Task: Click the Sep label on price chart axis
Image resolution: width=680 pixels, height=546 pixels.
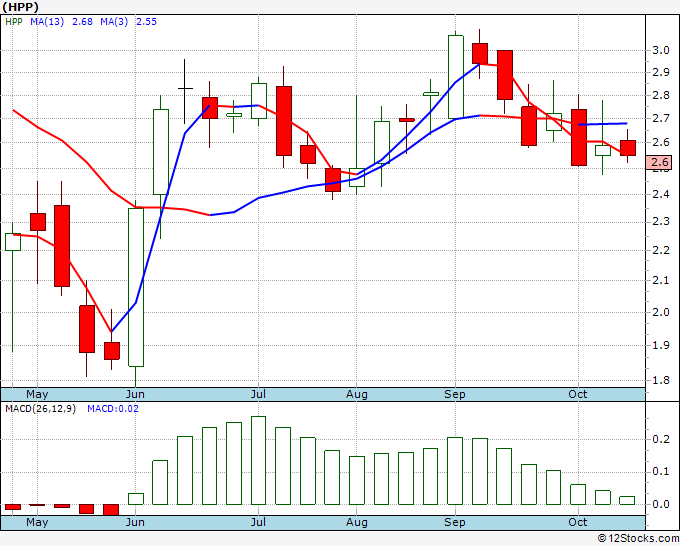Action: [x=454, y=394]
